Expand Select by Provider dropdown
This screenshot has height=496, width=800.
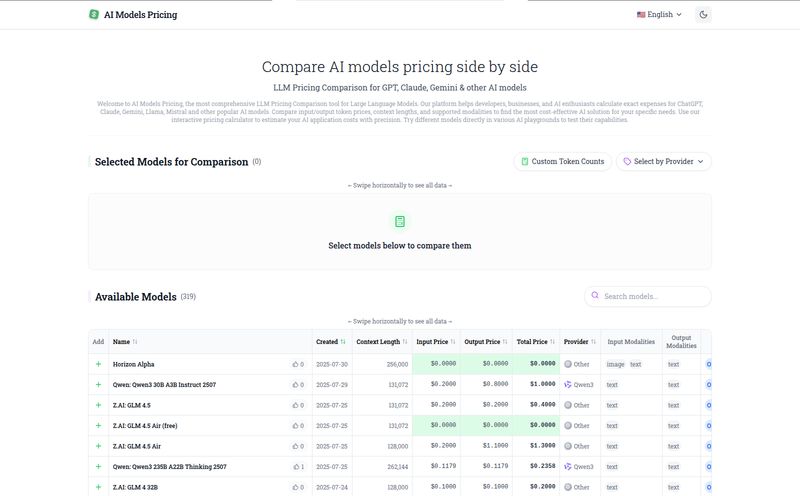point(663,161)
